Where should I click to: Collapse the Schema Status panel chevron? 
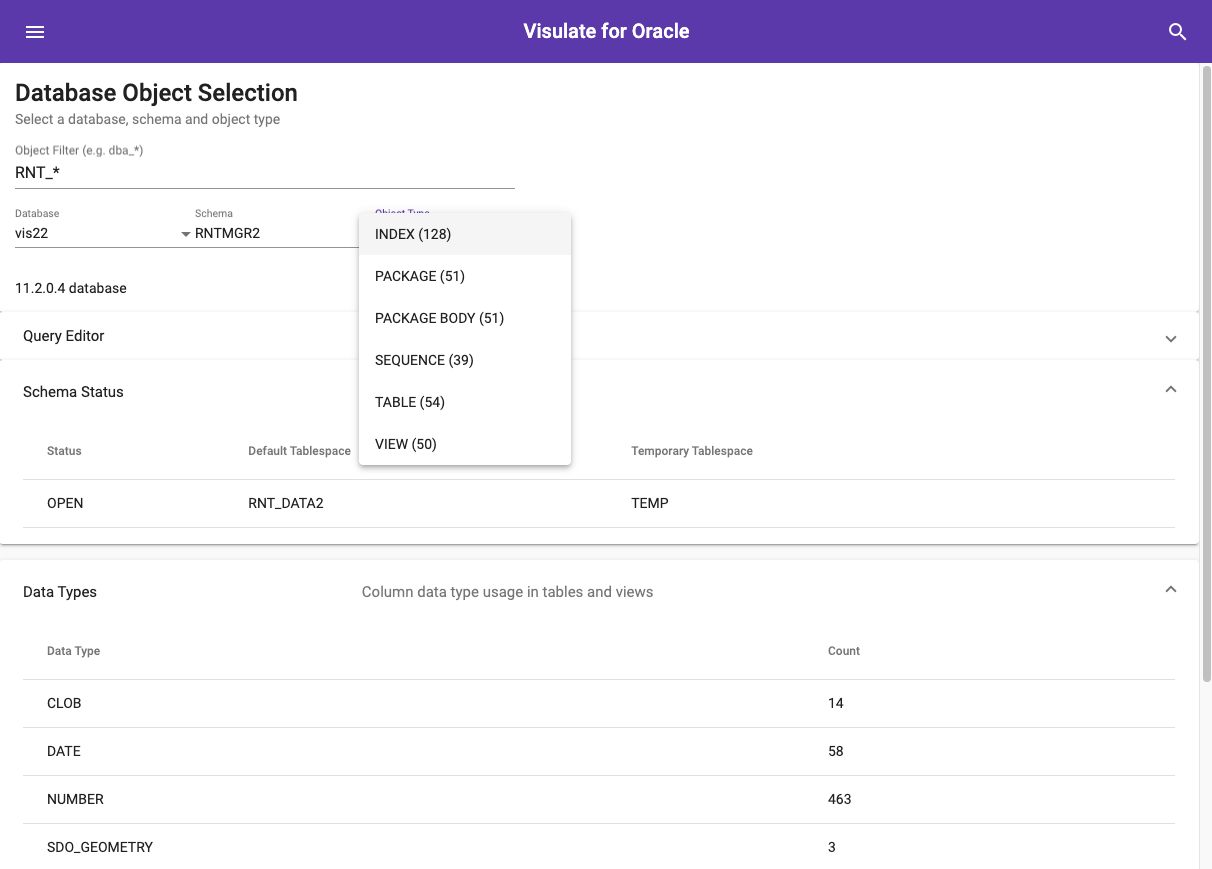1170,389
